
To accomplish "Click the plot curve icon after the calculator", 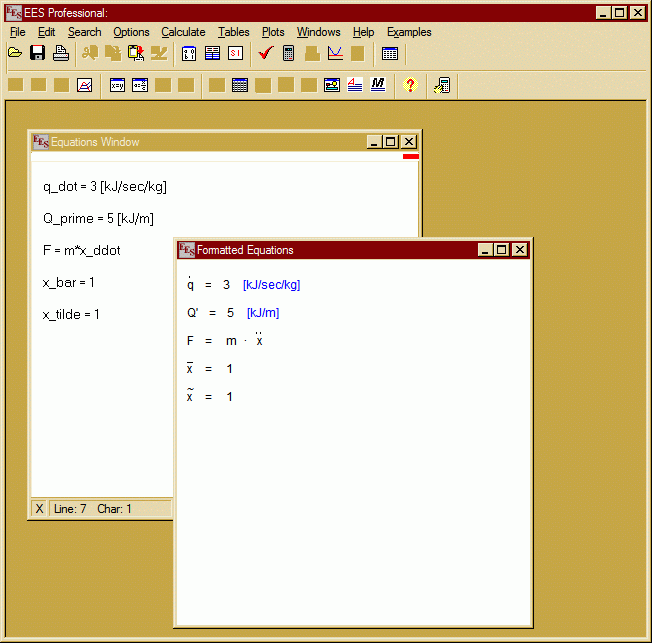I will coord(335,54).
